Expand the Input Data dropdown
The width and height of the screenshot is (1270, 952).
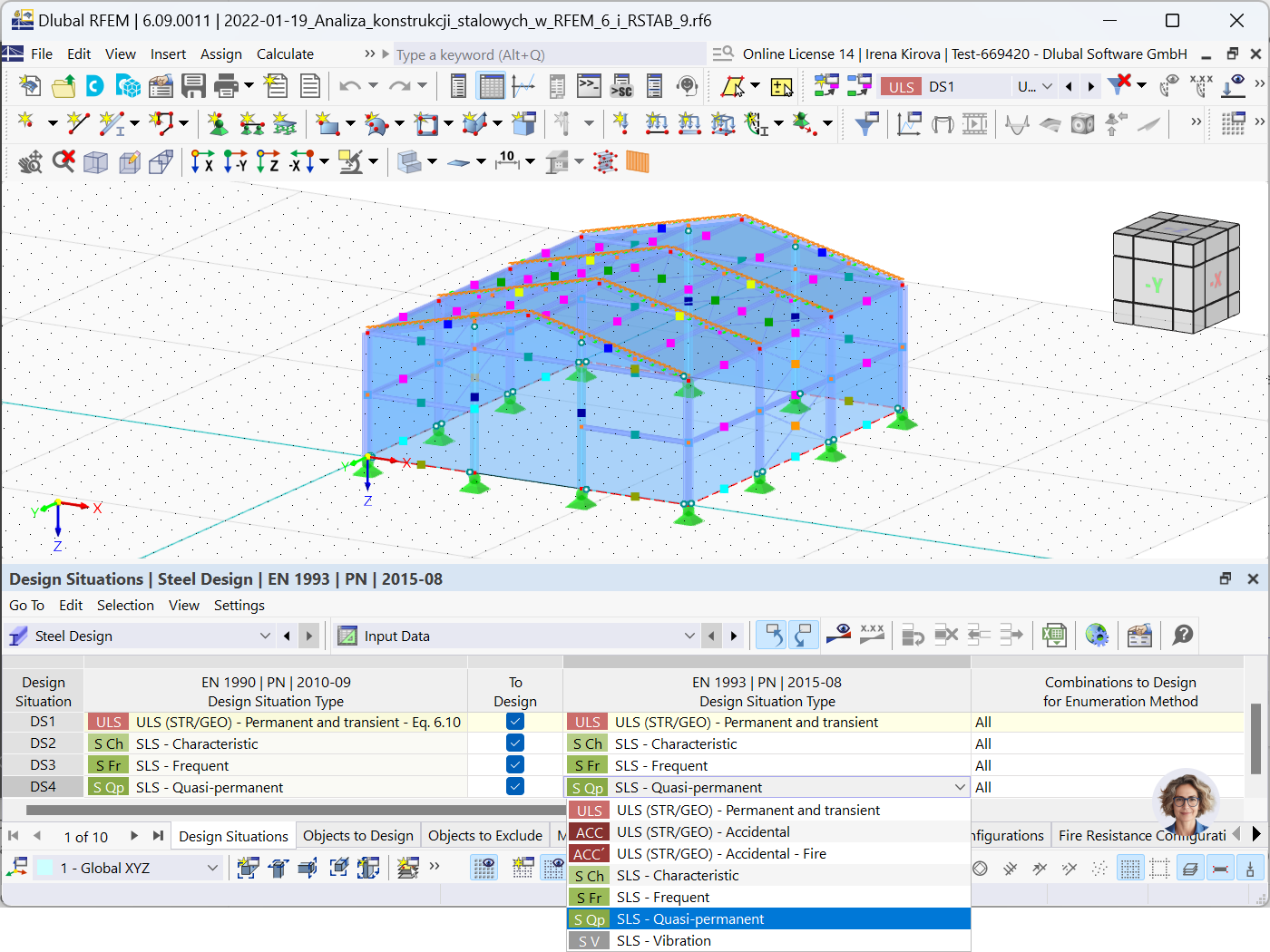coord(689,636)
